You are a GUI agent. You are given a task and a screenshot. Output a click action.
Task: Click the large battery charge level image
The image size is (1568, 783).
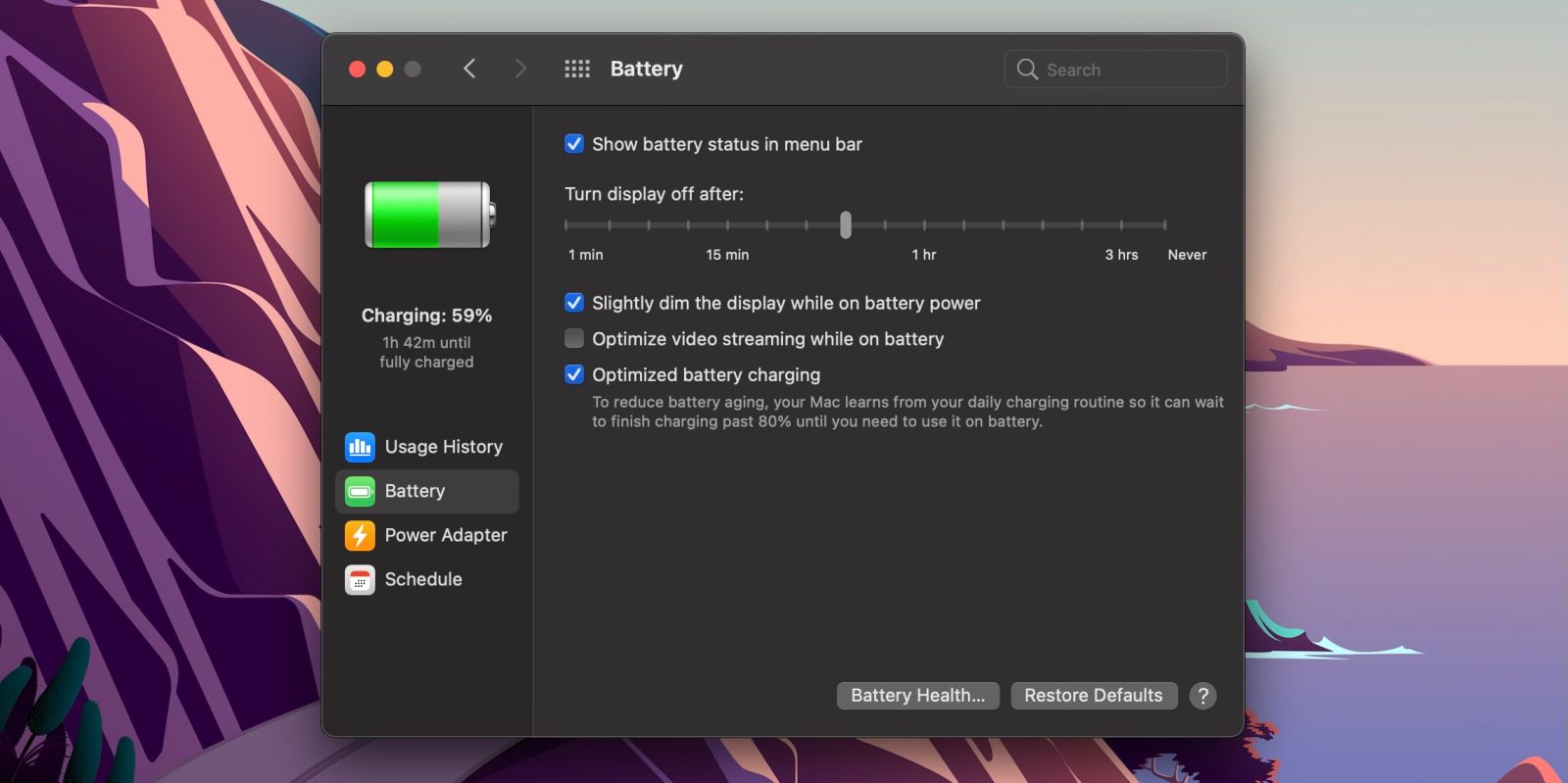click(x=429, y=215)
